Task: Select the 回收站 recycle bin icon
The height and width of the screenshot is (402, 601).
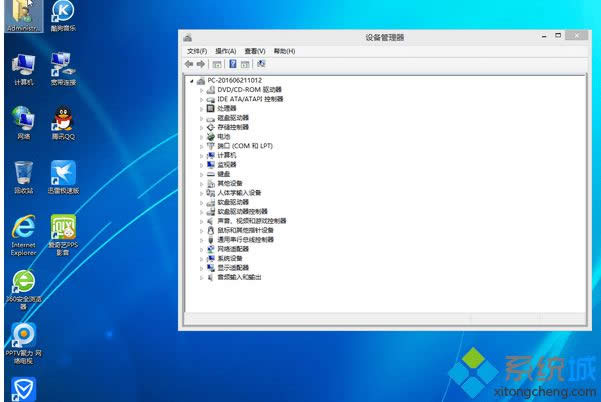Action: pyautogui.click(x=24, y=177)
